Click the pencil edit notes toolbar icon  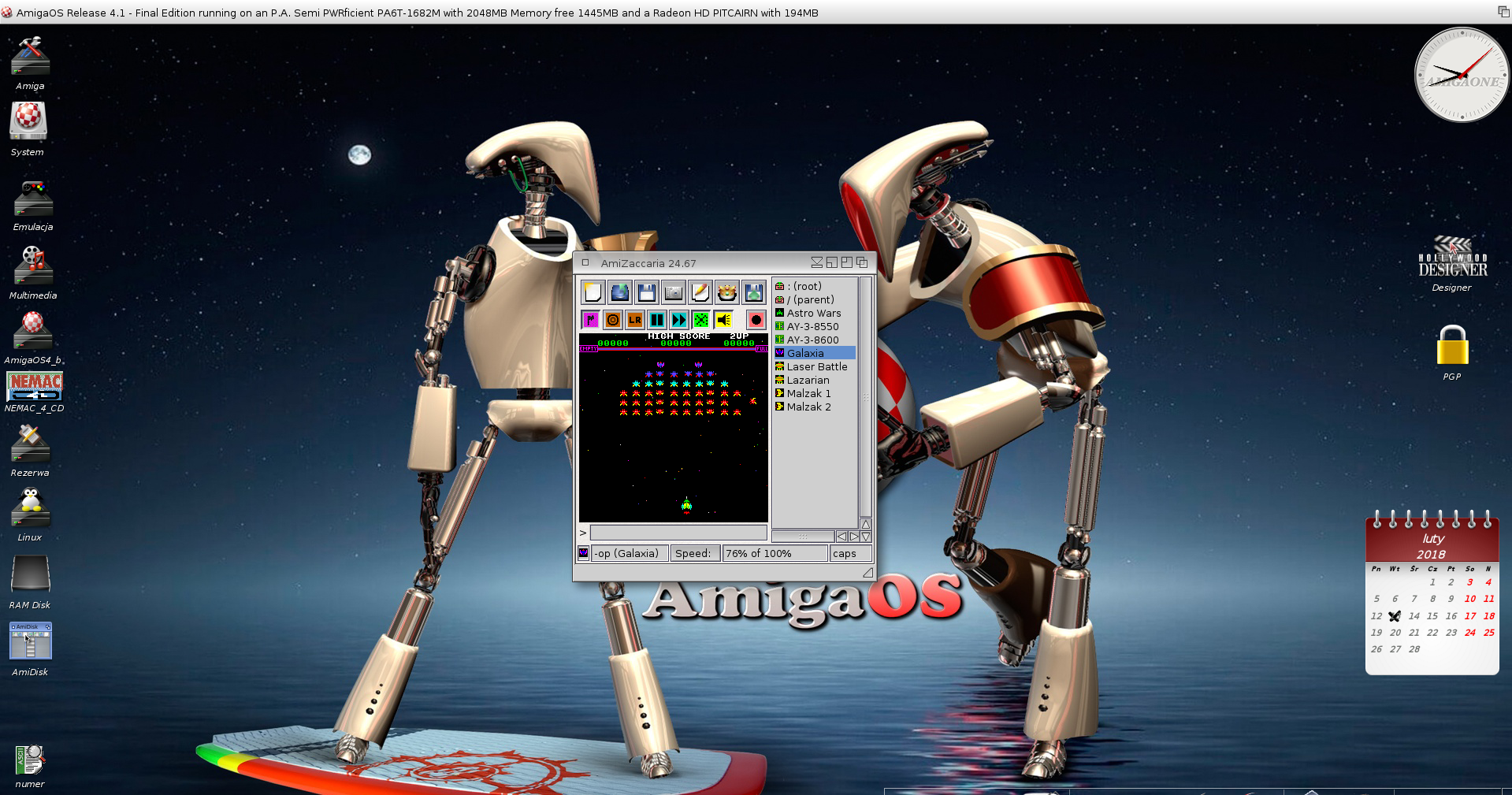click(700, 292)
